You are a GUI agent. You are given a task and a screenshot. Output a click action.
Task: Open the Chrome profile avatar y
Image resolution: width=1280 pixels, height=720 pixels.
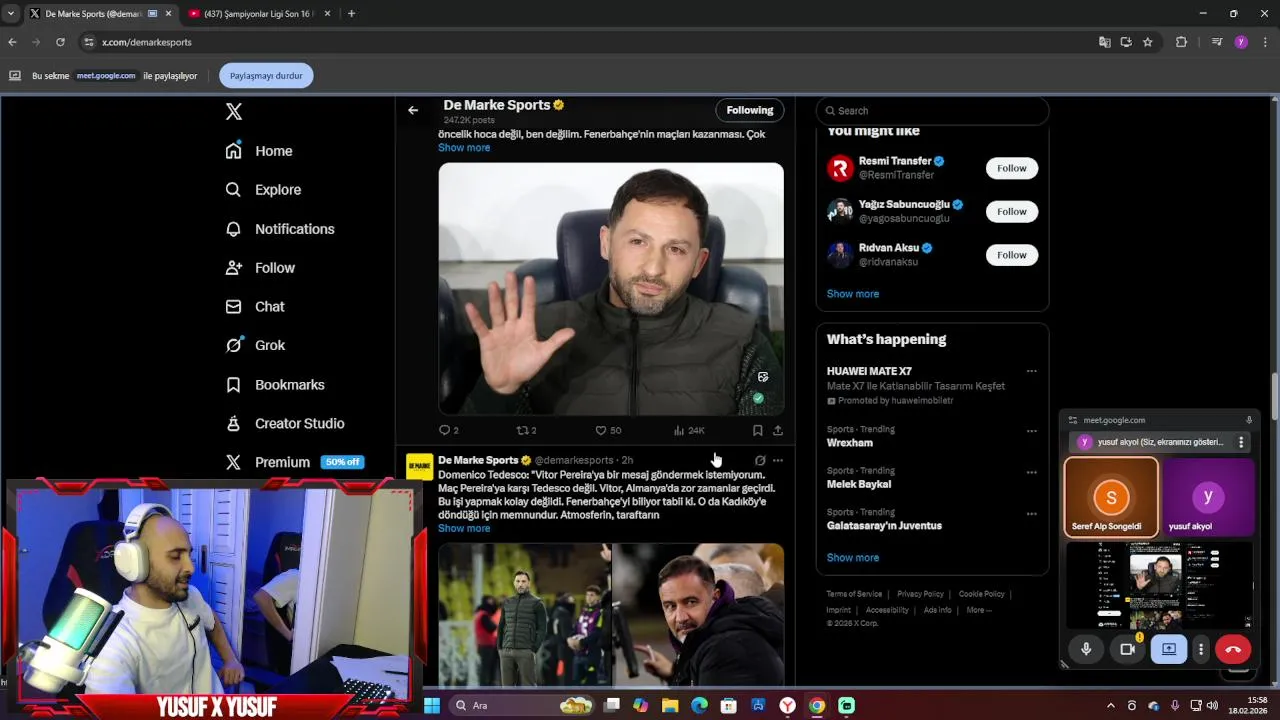(x=1241, y=42)
